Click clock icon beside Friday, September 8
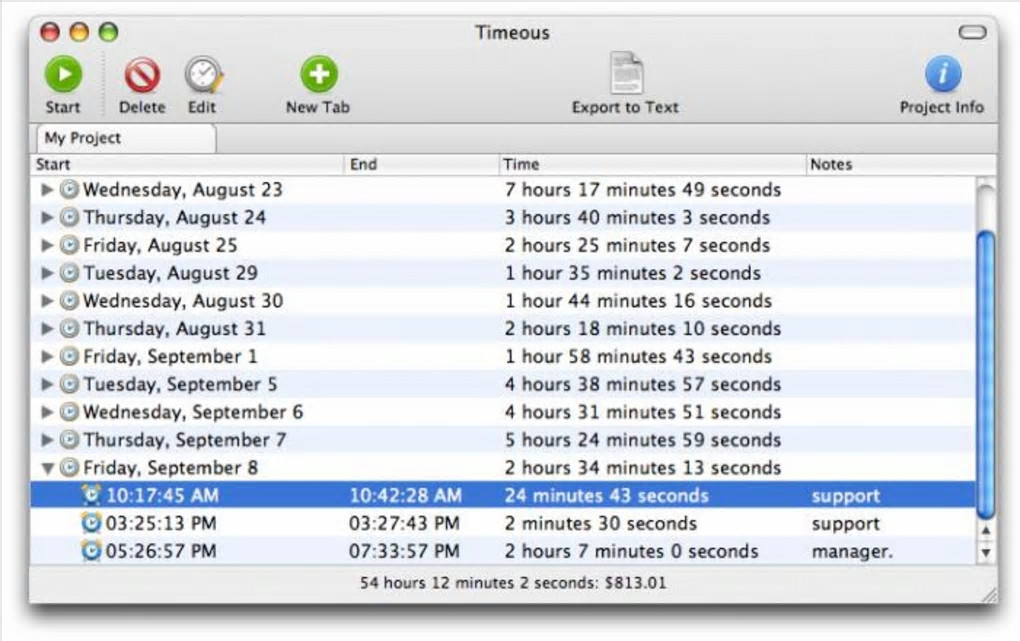The image size is (1020, 641). click(69, 467)
